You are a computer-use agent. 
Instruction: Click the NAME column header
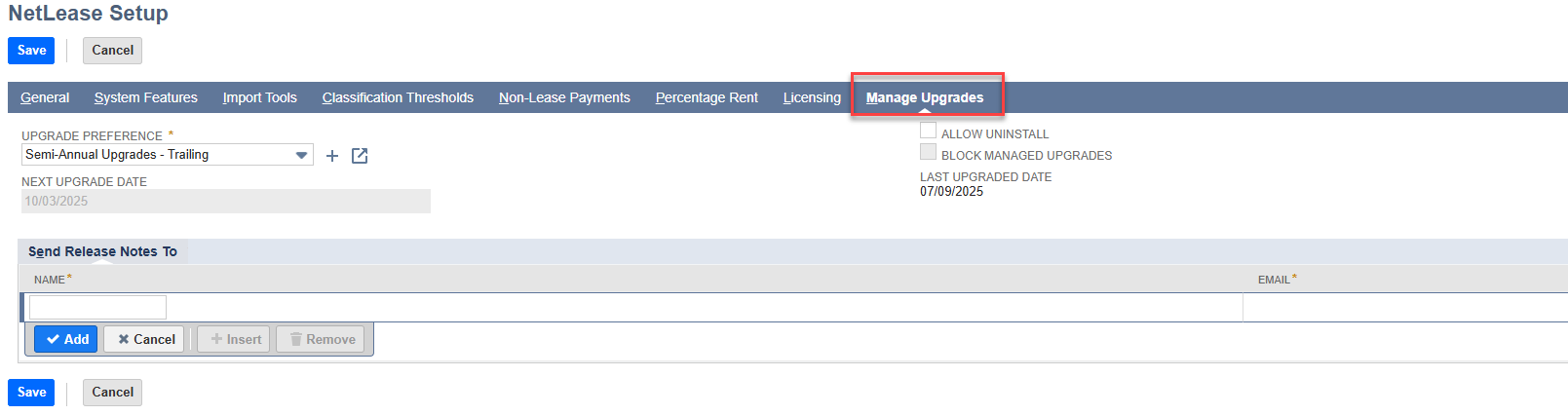(x=53, y=280)
